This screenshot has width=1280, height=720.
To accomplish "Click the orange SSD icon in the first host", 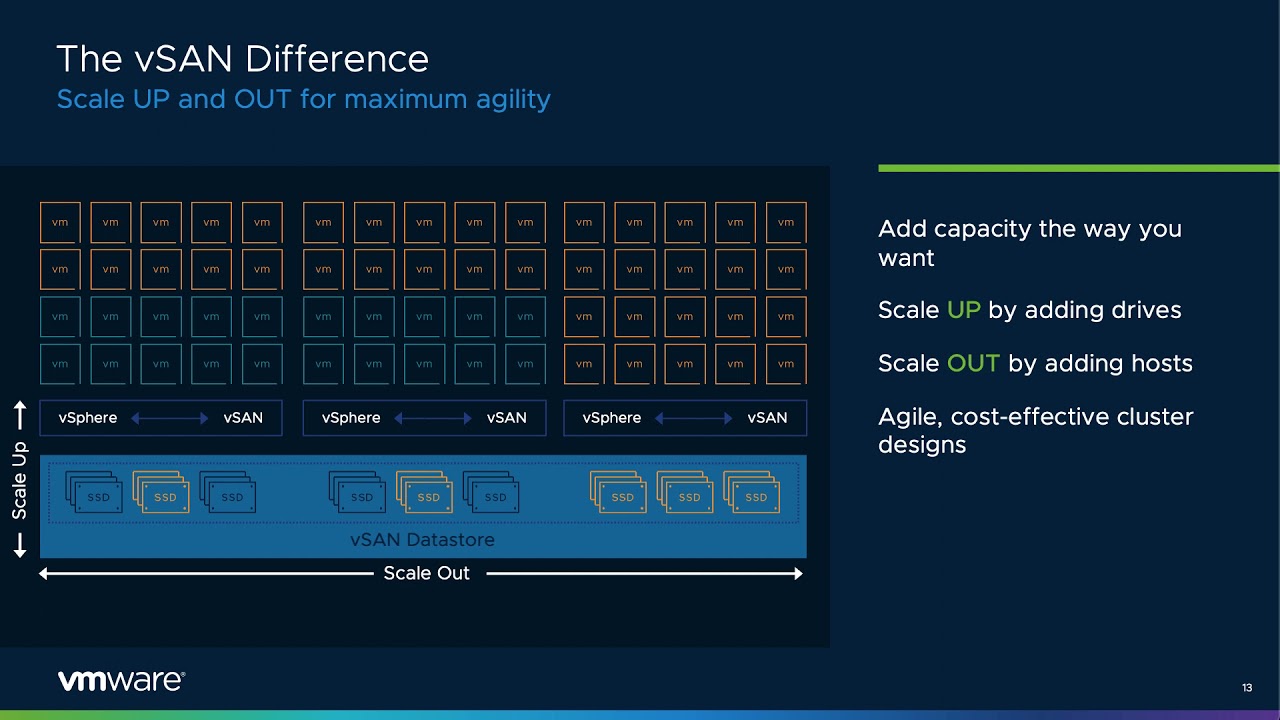I will click(161, 492).
